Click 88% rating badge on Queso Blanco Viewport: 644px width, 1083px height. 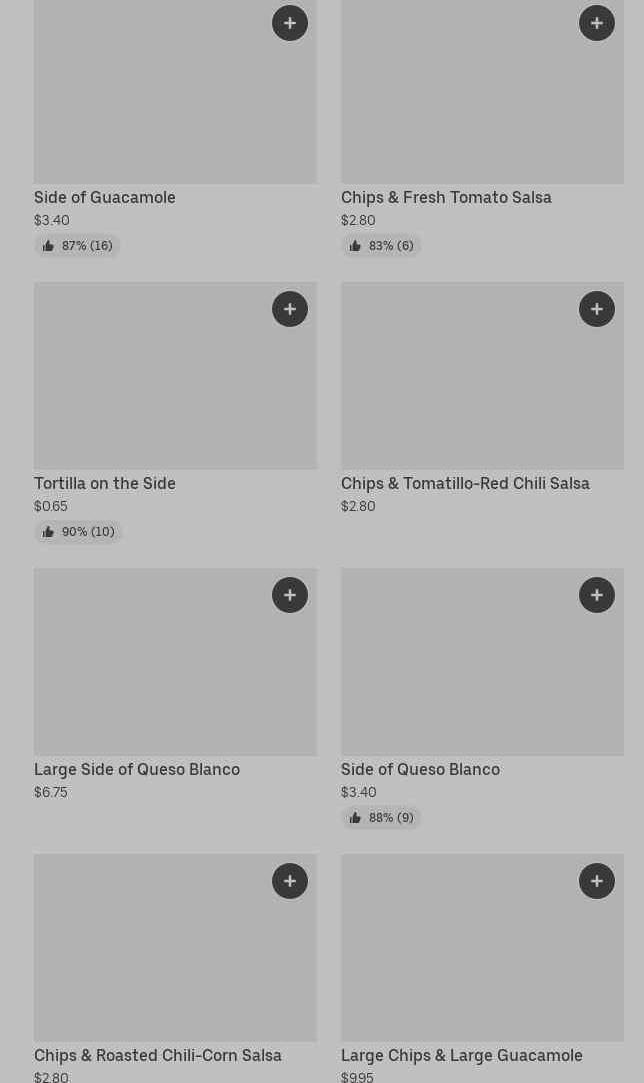[x=381, y=818]
